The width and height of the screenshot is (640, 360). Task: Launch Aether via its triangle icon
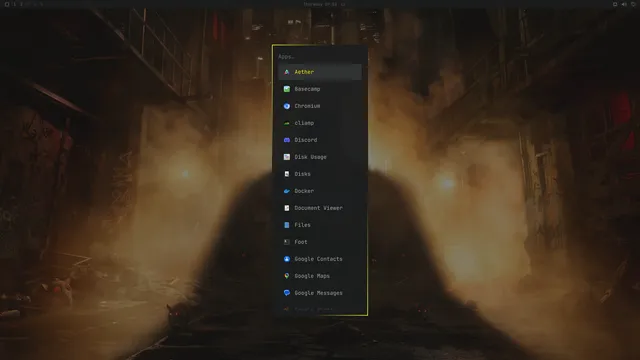[x=287, y=72]
